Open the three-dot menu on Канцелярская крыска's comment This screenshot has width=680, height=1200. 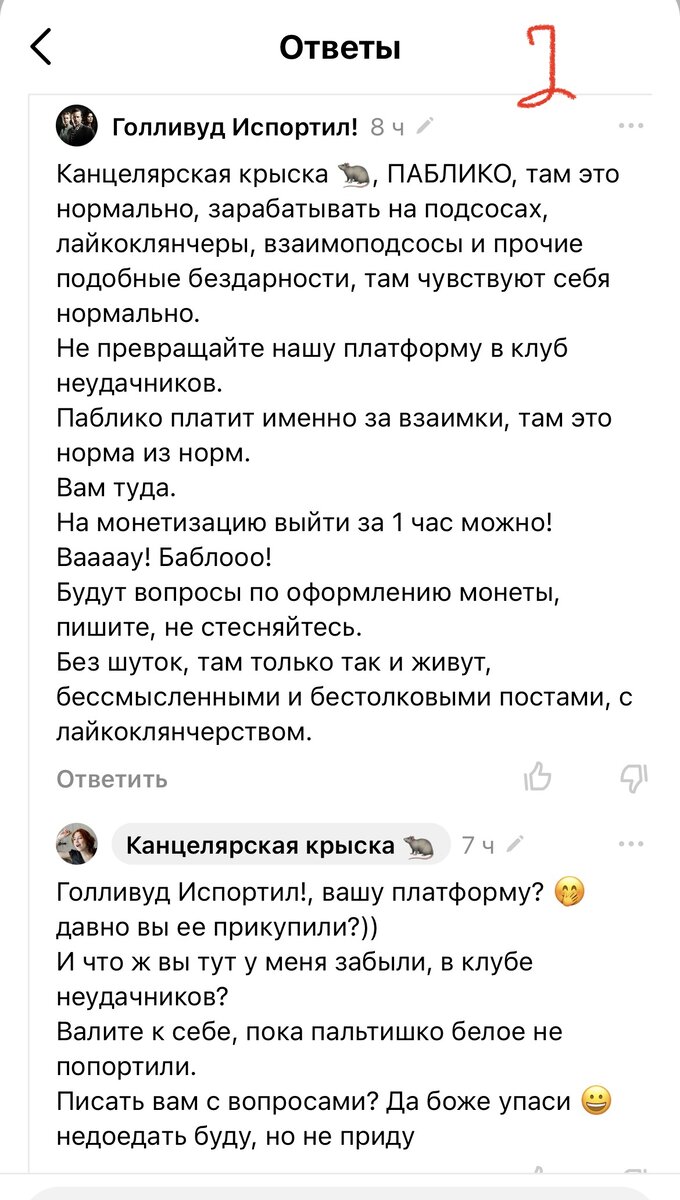[x=631, y=844]
